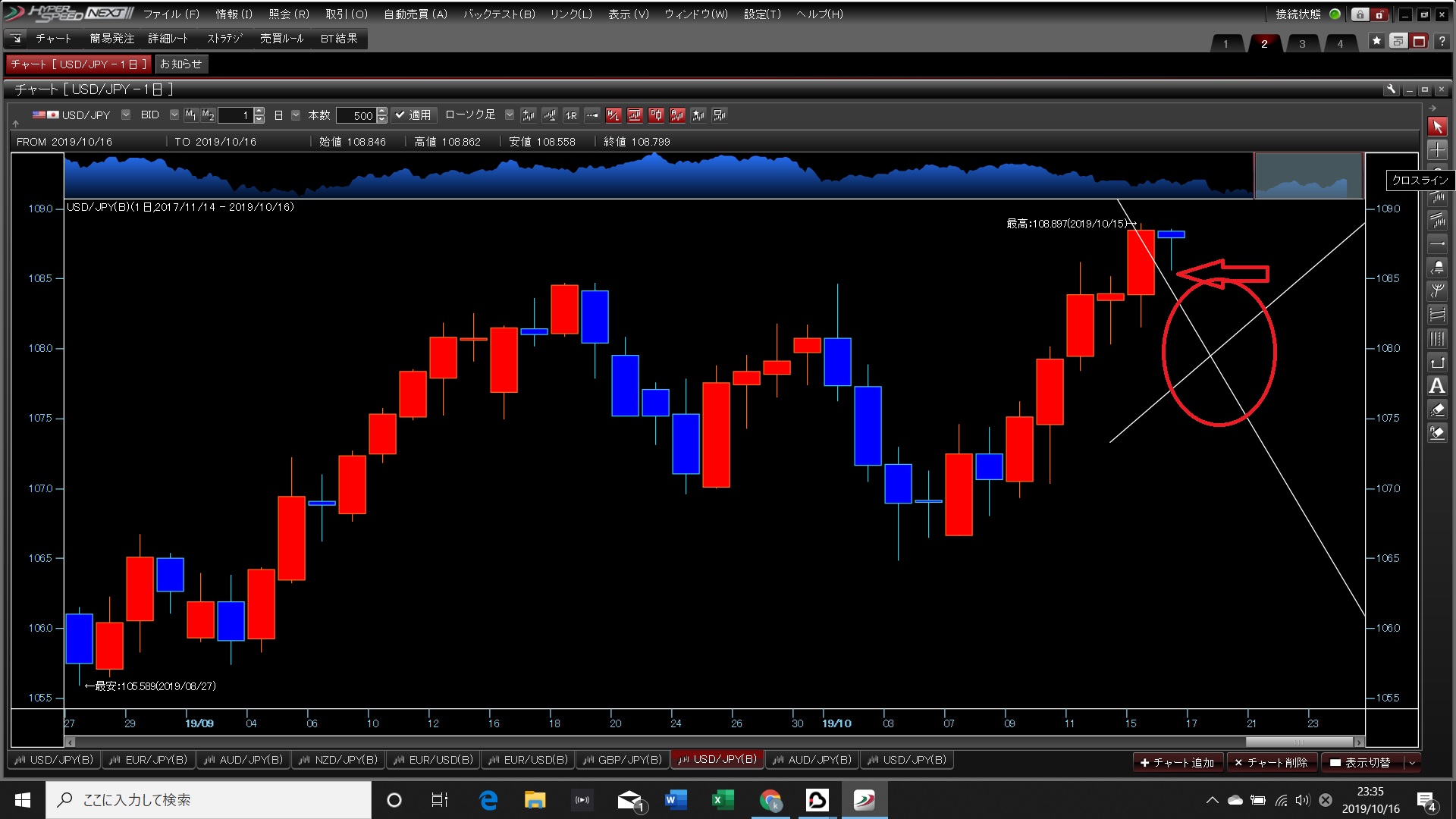Click the wrench chart settings icon
Image resolution: width=1456 pixels, height=819 pixels.
1391,89
